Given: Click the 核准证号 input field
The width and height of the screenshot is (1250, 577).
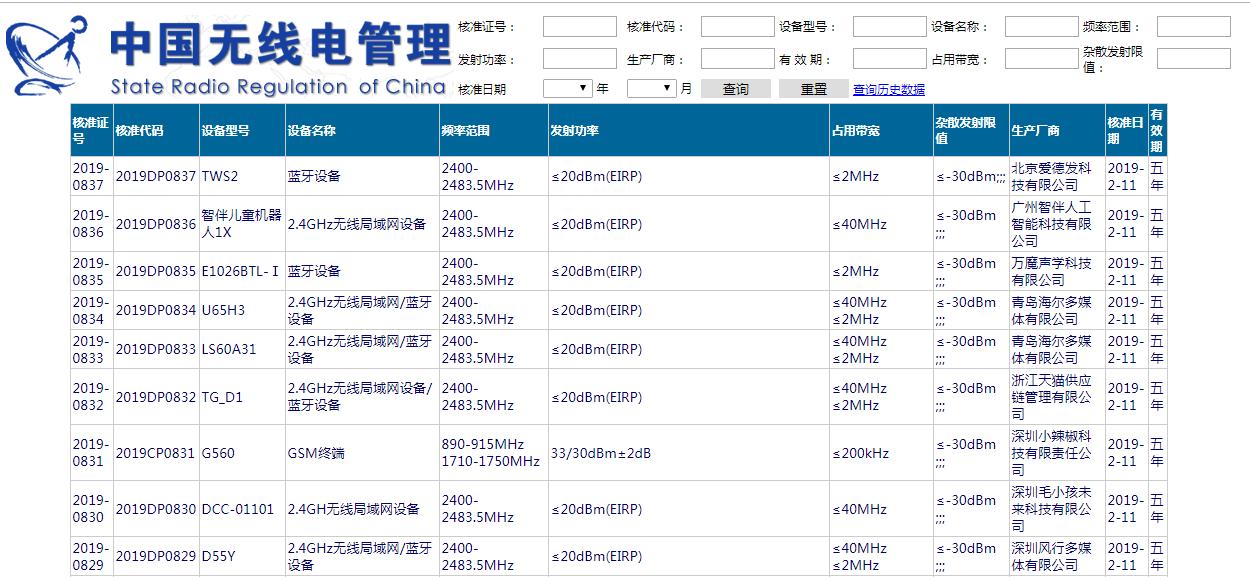Looking at the screenshot, I should (x=578, y=25).
